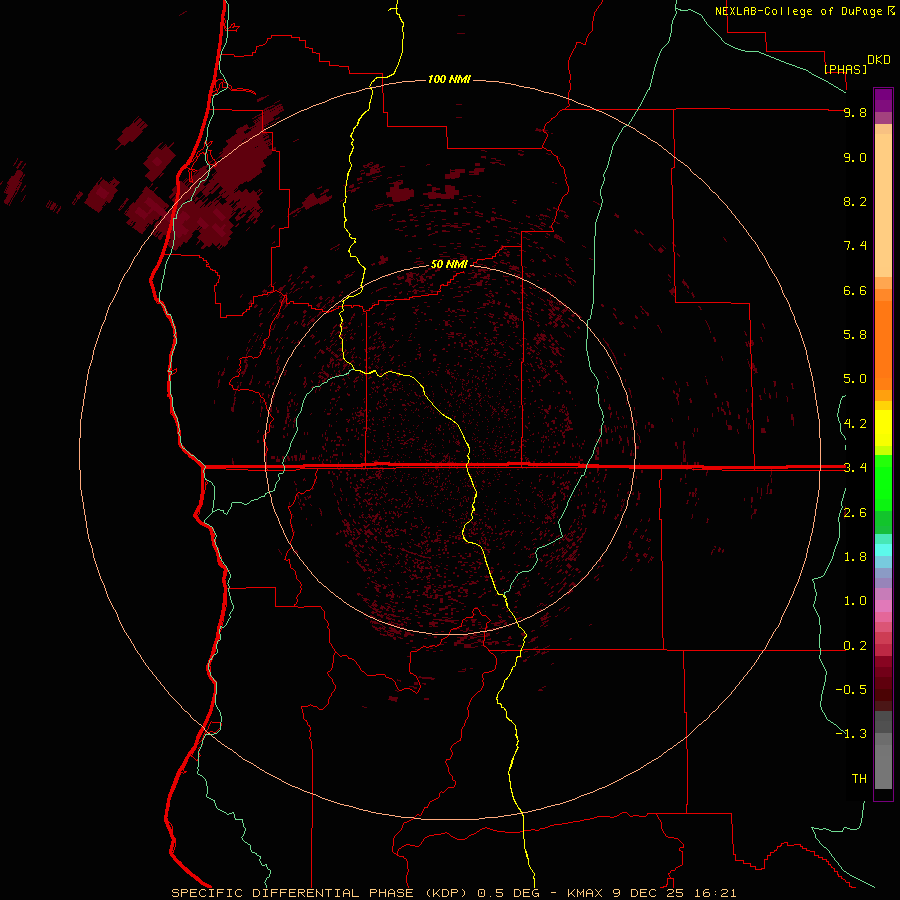Viewport: 900px width, 900px height.
Task: Click the 5.8 scale value
Action: pos(855,335)
